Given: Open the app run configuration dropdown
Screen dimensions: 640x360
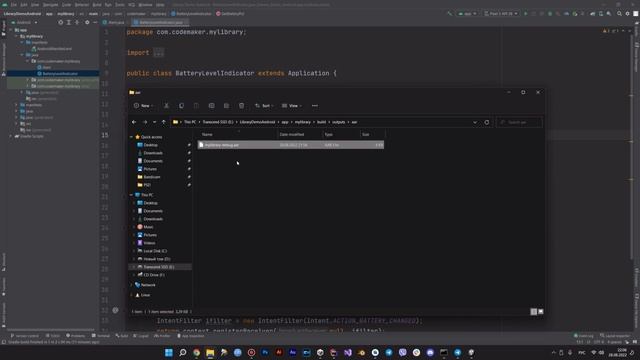Looking at the screenshot, I should (467, 13).
